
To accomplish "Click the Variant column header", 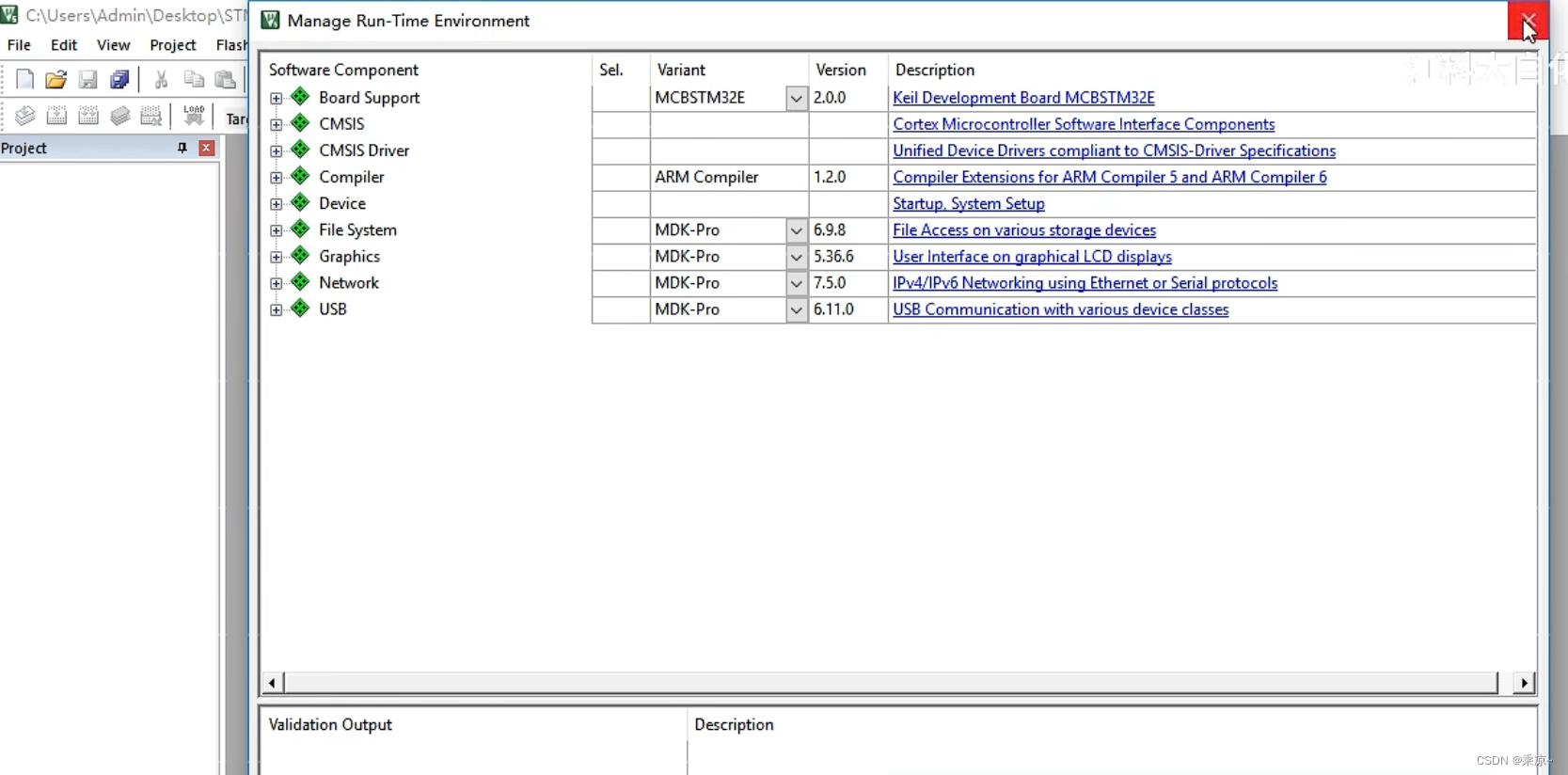I will click(681, 70).
